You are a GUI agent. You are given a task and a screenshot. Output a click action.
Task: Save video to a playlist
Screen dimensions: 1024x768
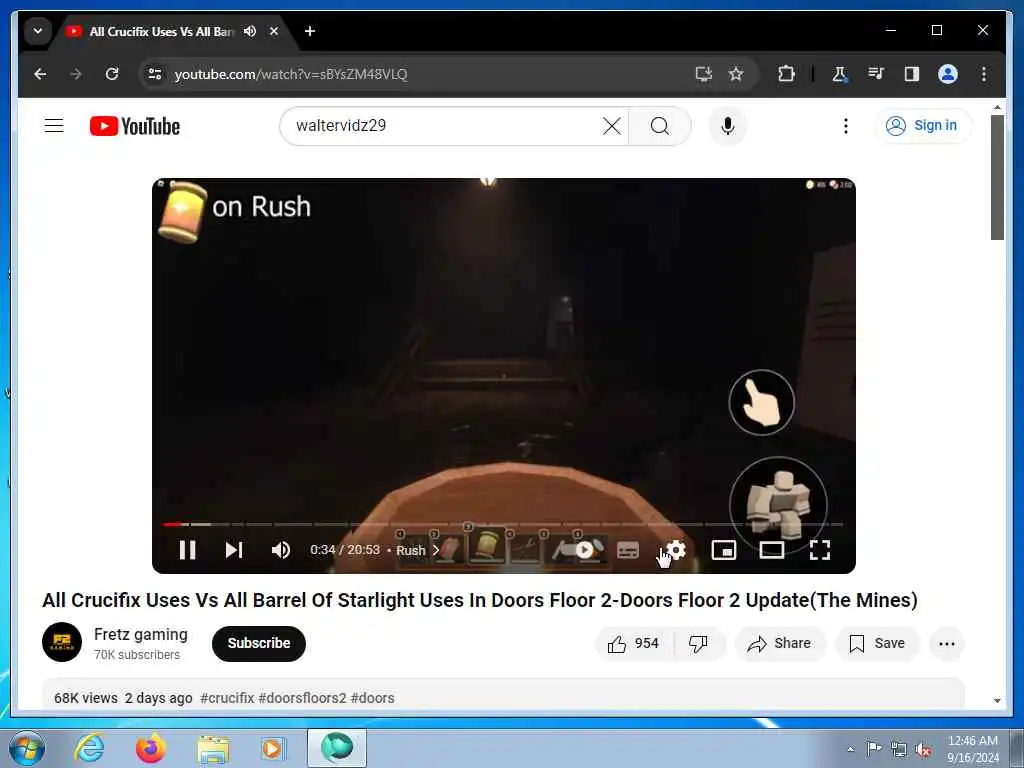coord(877,643)
